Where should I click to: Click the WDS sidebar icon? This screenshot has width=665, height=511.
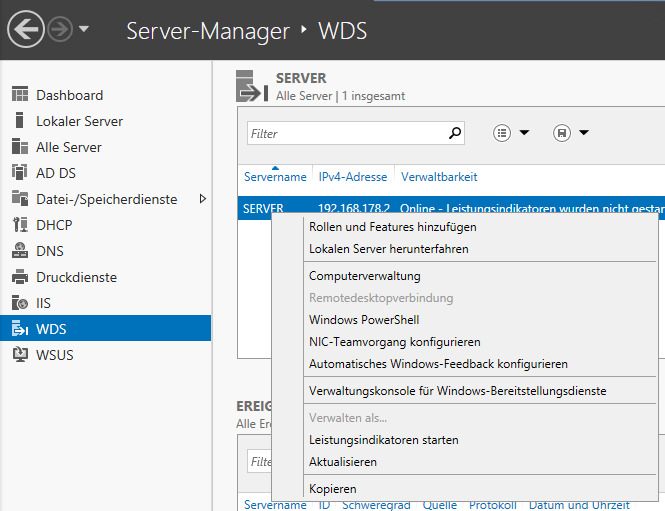pos(20,329)
